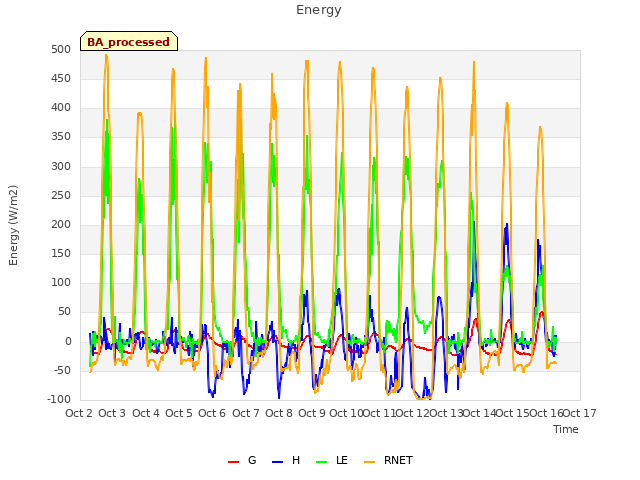Viewport: 640px width, 480px height.
Task: Click the Energy (W/m2) axis label
Action: (13, 225)
